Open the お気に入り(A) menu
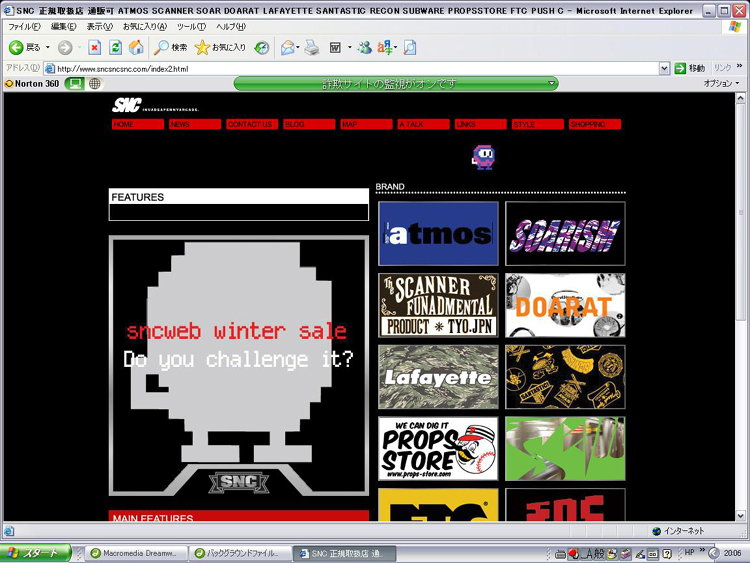This screenshot has height=563, width=750. click(145, 27)
